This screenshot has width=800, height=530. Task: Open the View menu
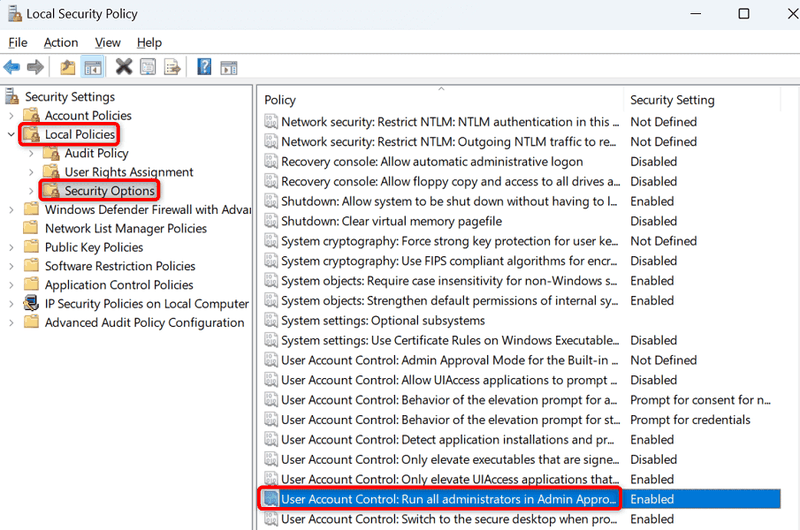(x=108, y=42)
